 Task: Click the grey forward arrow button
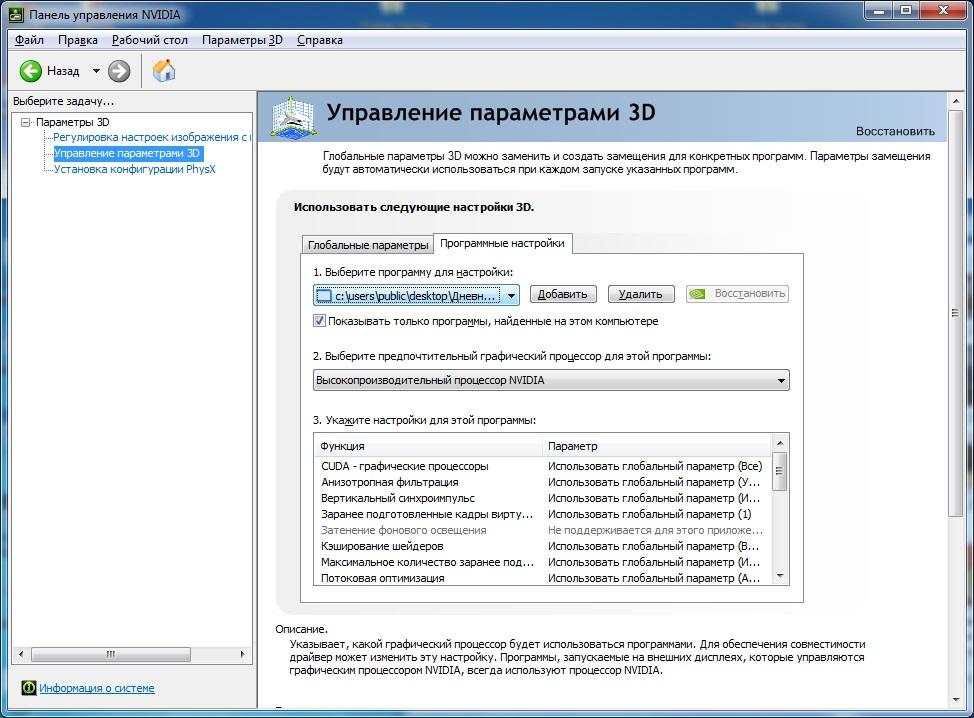(119, 71)
